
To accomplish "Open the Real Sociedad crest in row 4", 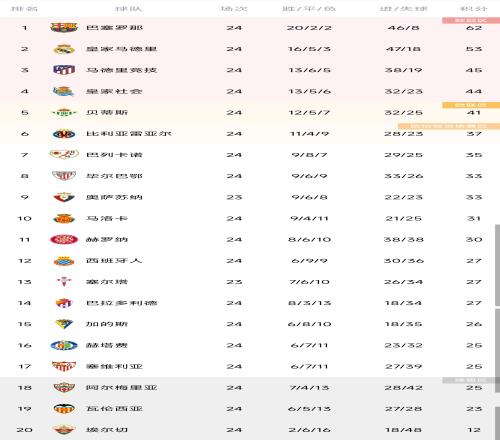I will coord(64,91).
